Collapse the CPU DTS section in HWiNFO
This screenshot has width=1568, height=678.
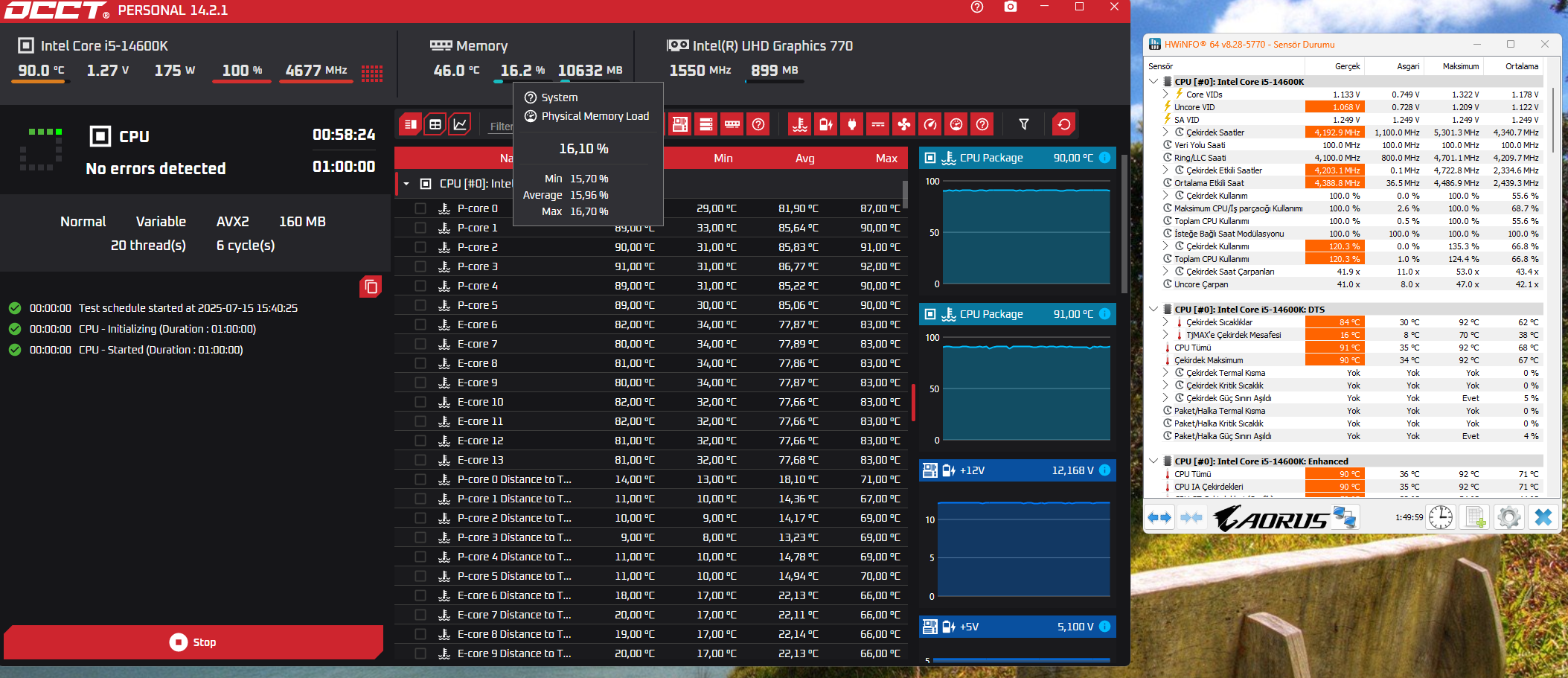(1153, 309)
